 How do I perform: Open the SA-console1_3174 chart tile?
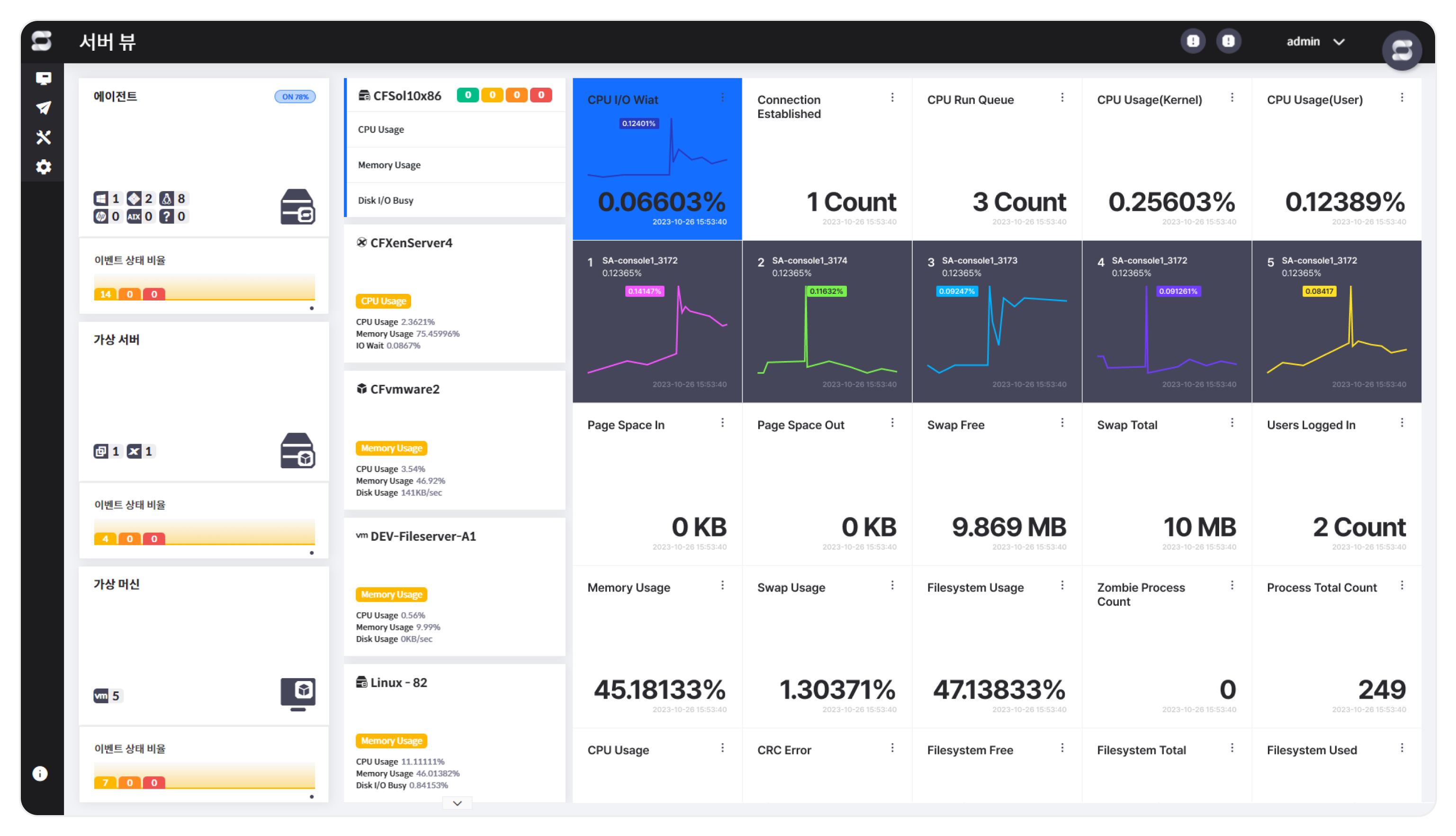point(827,321)
